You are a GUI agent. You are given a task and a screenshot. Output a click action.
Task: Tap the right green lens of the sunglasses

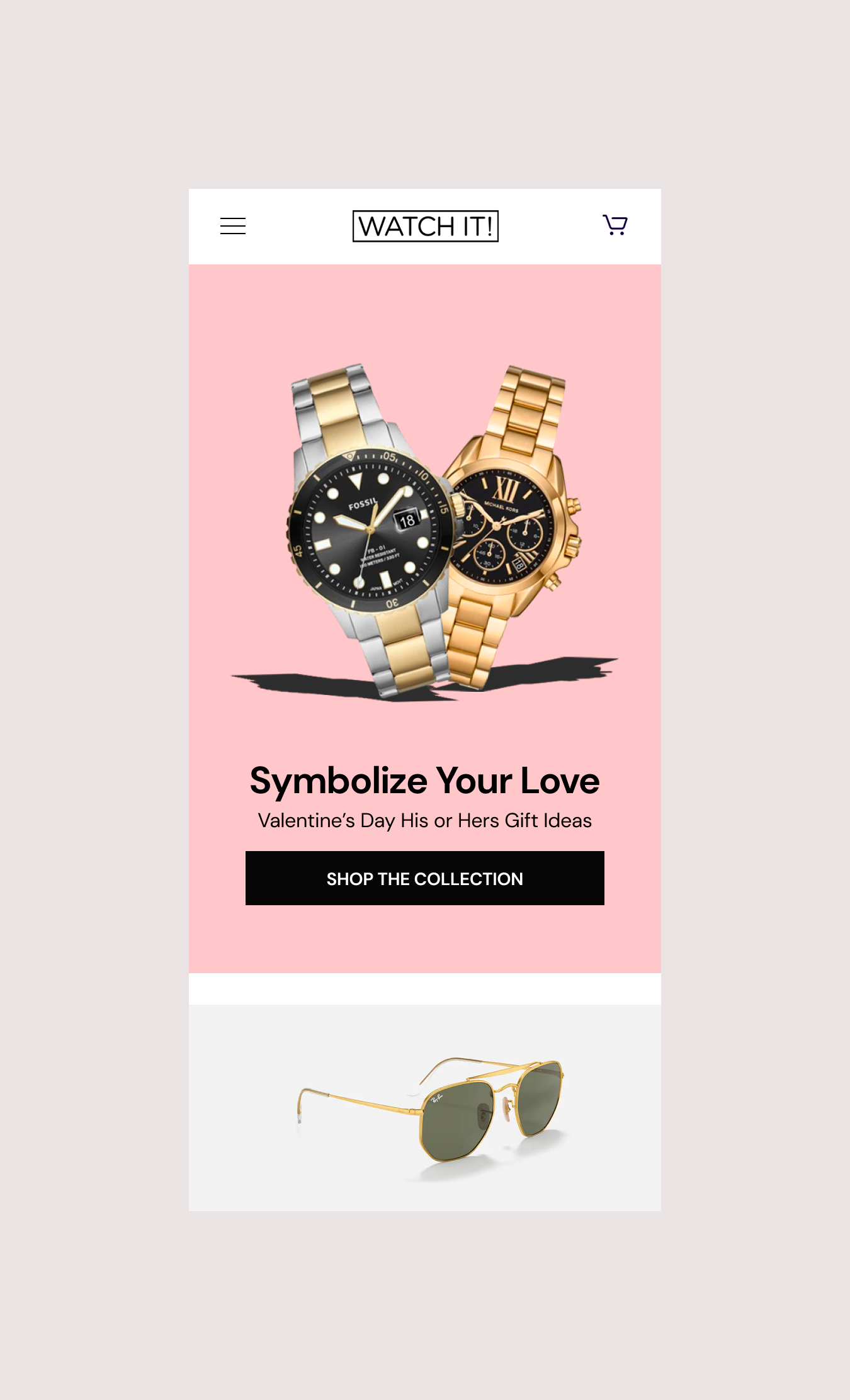540,1097
